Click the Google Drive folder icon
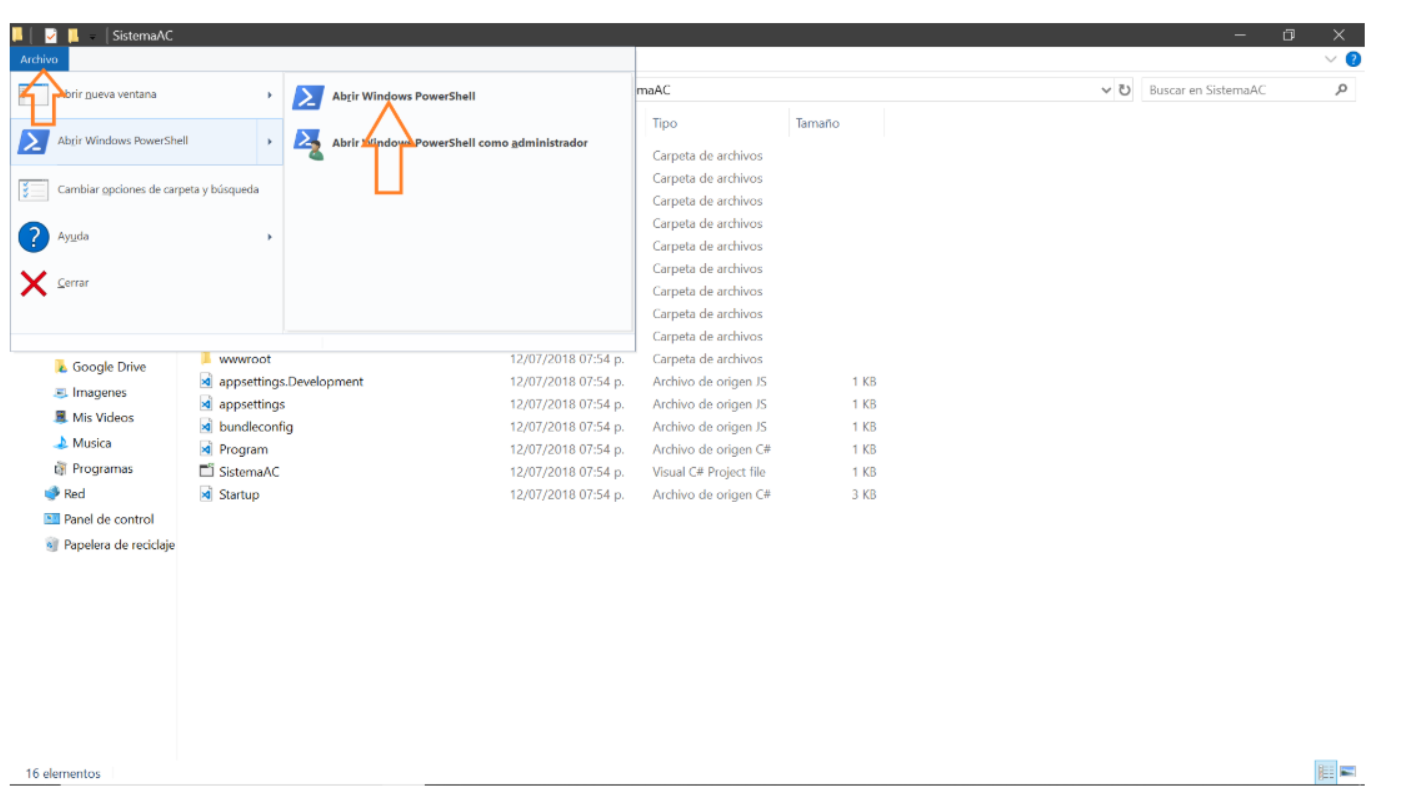Viewport: 1402px width, 796px height. [61, 367]
